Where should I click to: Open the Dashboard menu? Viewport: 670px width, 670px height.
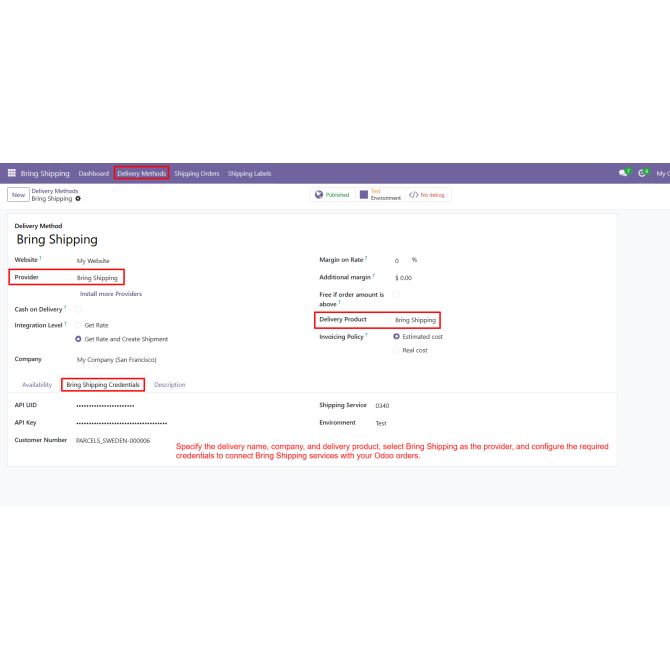pos(94,173)
